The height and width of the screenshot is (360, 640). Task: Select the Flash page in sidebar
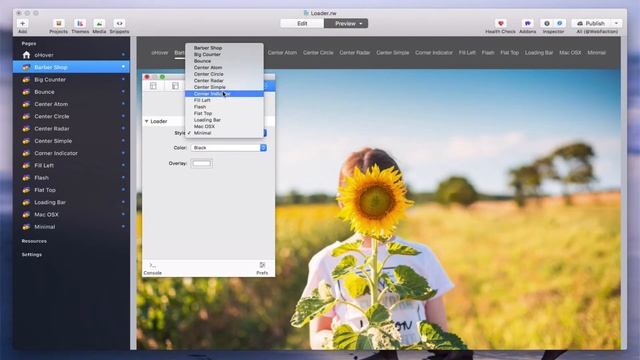(71, 178)
